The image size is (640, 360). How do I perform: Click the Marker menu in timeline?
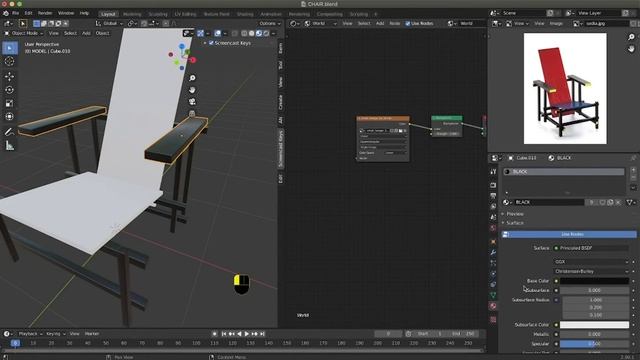click(x=92, y=334)
